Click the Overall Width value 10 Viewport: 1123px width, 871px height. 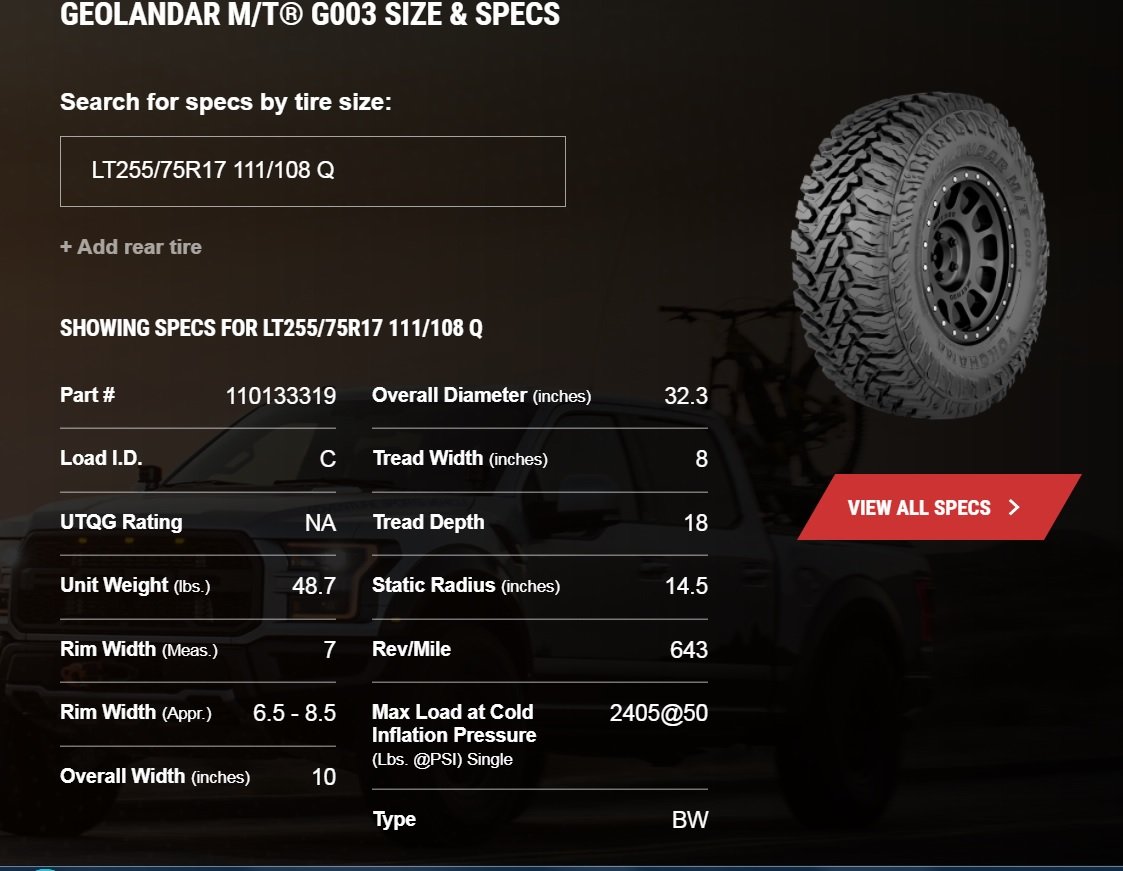click(x=324, y=777)
